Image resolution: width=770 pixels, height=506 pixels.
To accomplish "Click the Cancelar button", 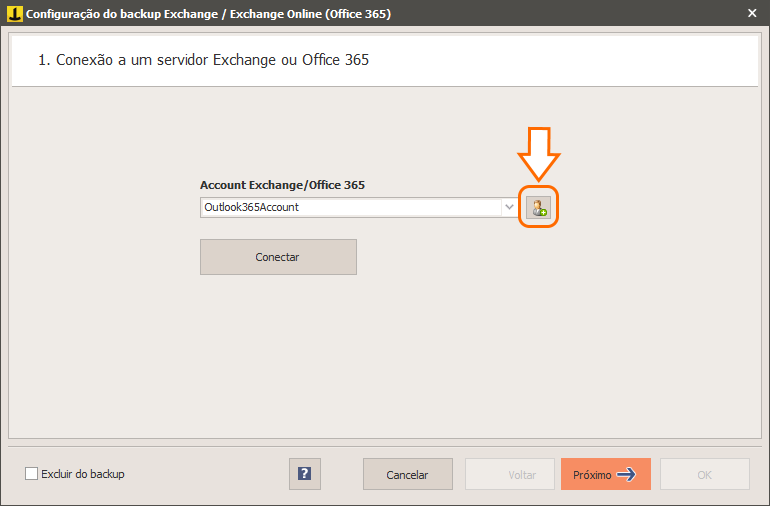I will click(x=408, y=474).
